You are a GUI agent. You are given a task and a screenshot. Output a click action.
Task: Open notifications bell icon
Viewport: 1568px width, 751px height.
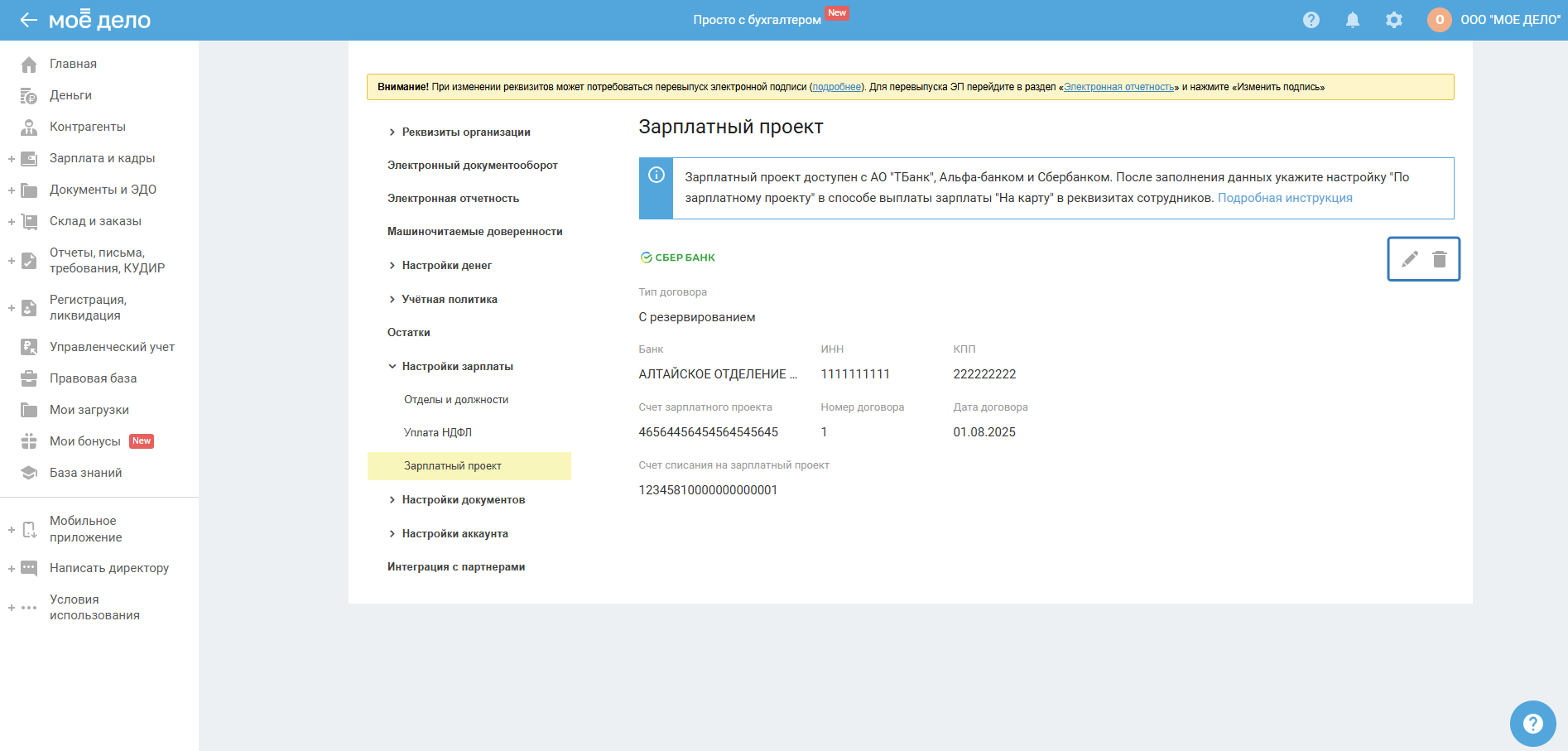1353,20
